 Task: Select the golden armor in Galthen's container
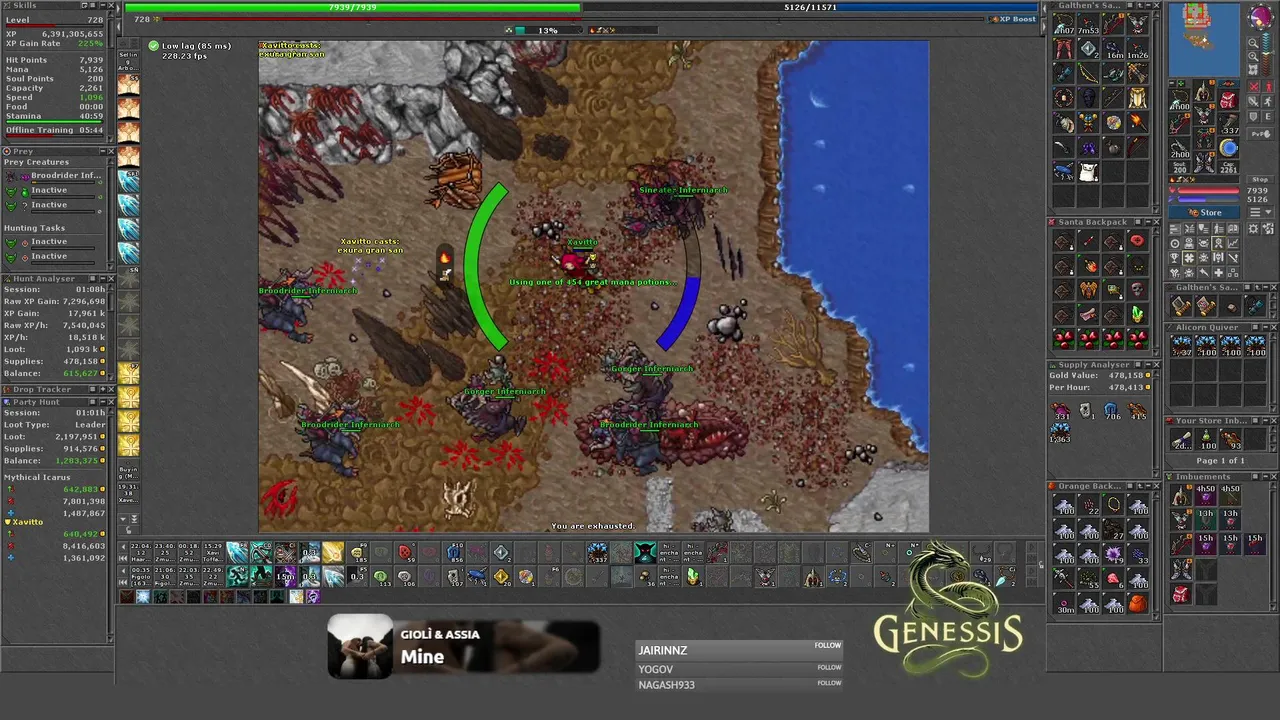click(x=1137, y=98)
